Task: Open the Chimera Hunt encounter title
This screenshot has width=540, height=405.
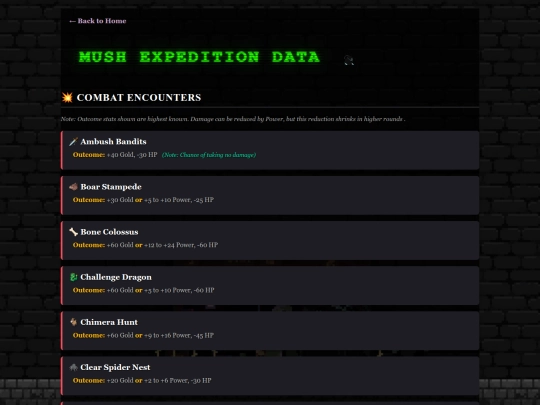Action: [x=109, y=322]
